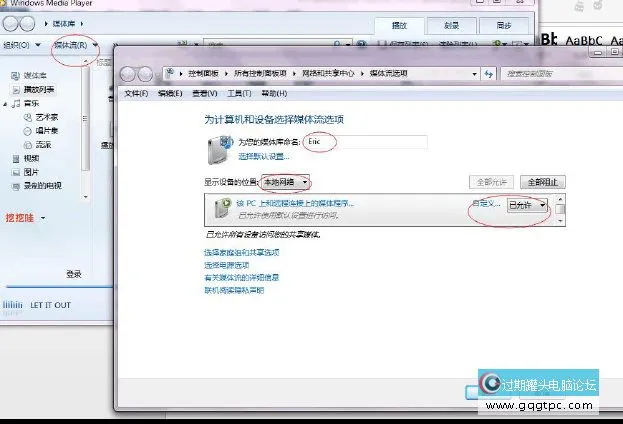Open the 选择电源选项 link

click(x=227, y=265)
